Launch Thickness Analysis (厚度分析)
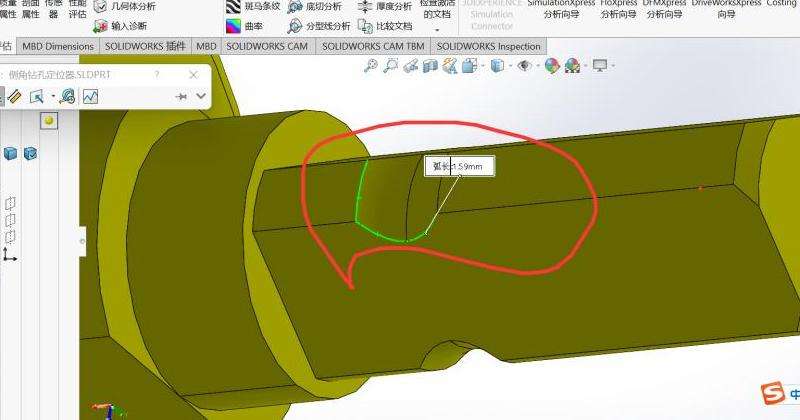 point(385,6)
